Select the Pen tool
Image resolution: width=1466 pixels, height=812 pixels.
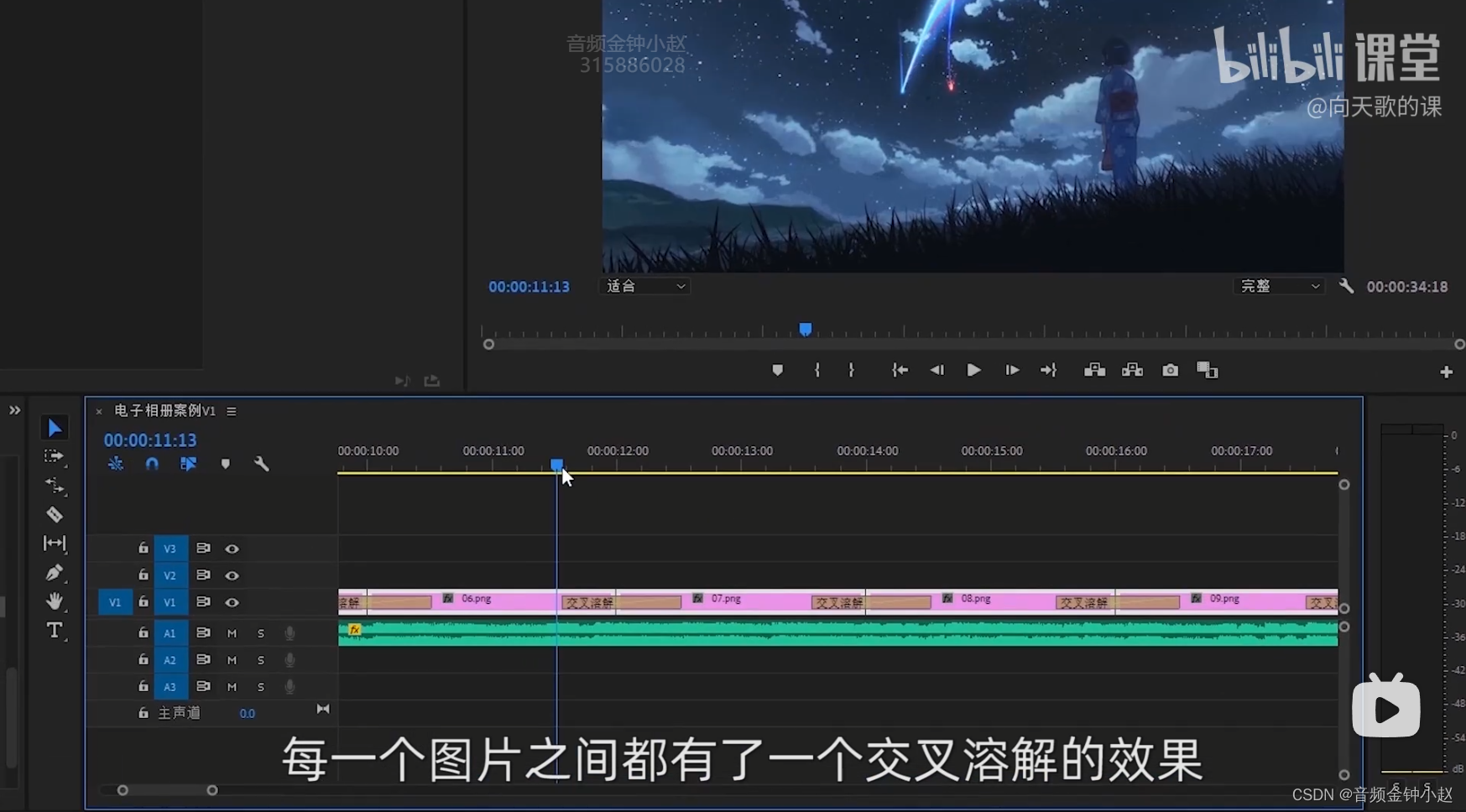55,572
